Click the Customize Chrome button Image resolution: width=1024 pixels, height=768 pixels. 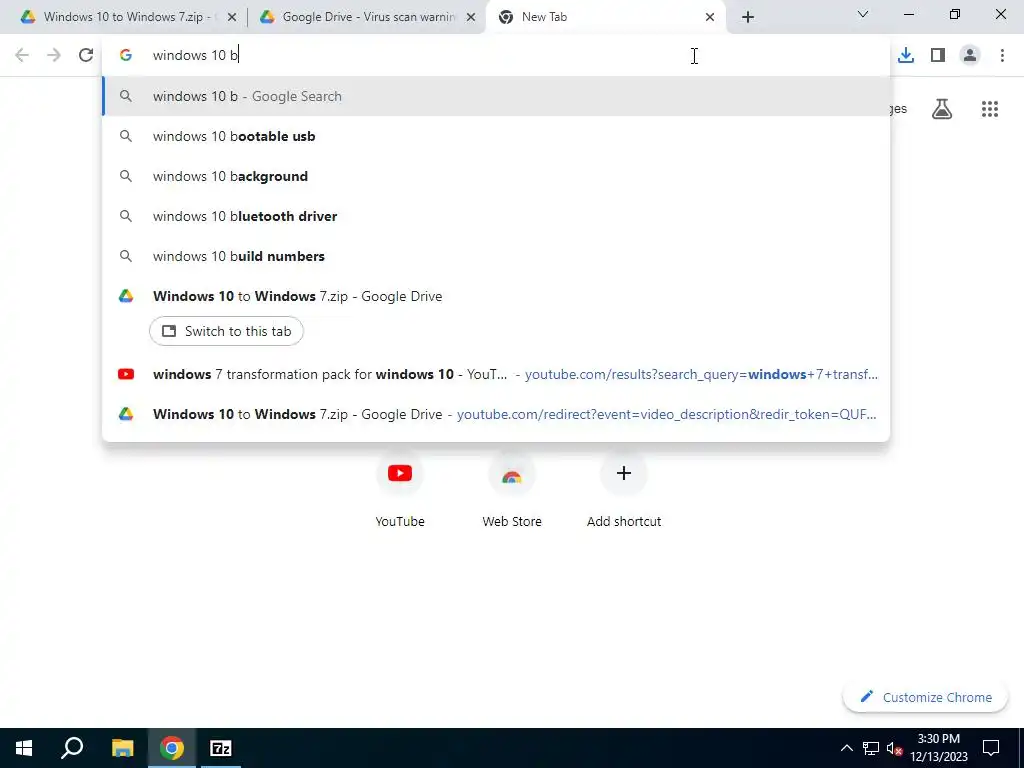click(925, 697)
